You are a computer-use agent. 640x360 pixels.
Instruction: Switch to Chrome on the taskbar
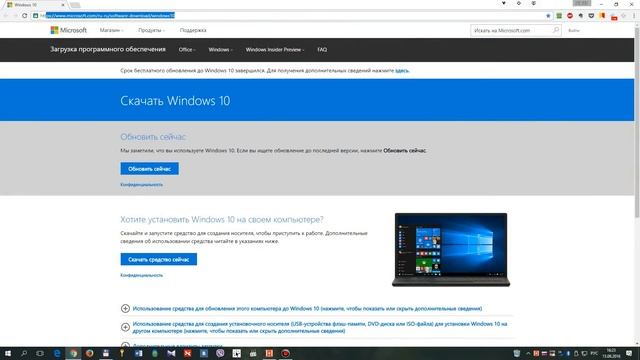click(73, 353)
